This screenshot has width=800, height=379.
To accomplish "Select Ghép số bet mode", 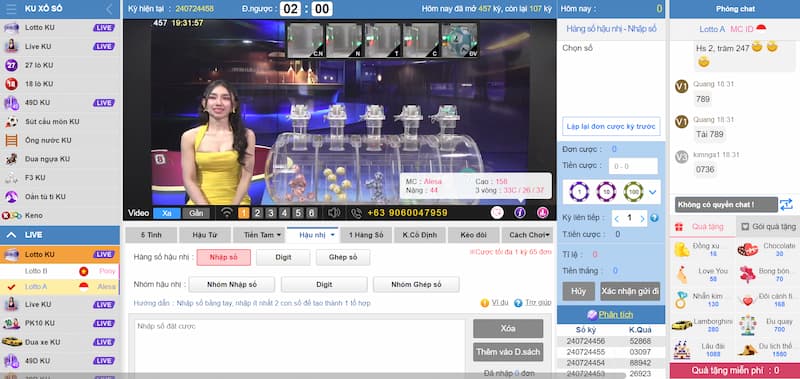I will 343,258.
